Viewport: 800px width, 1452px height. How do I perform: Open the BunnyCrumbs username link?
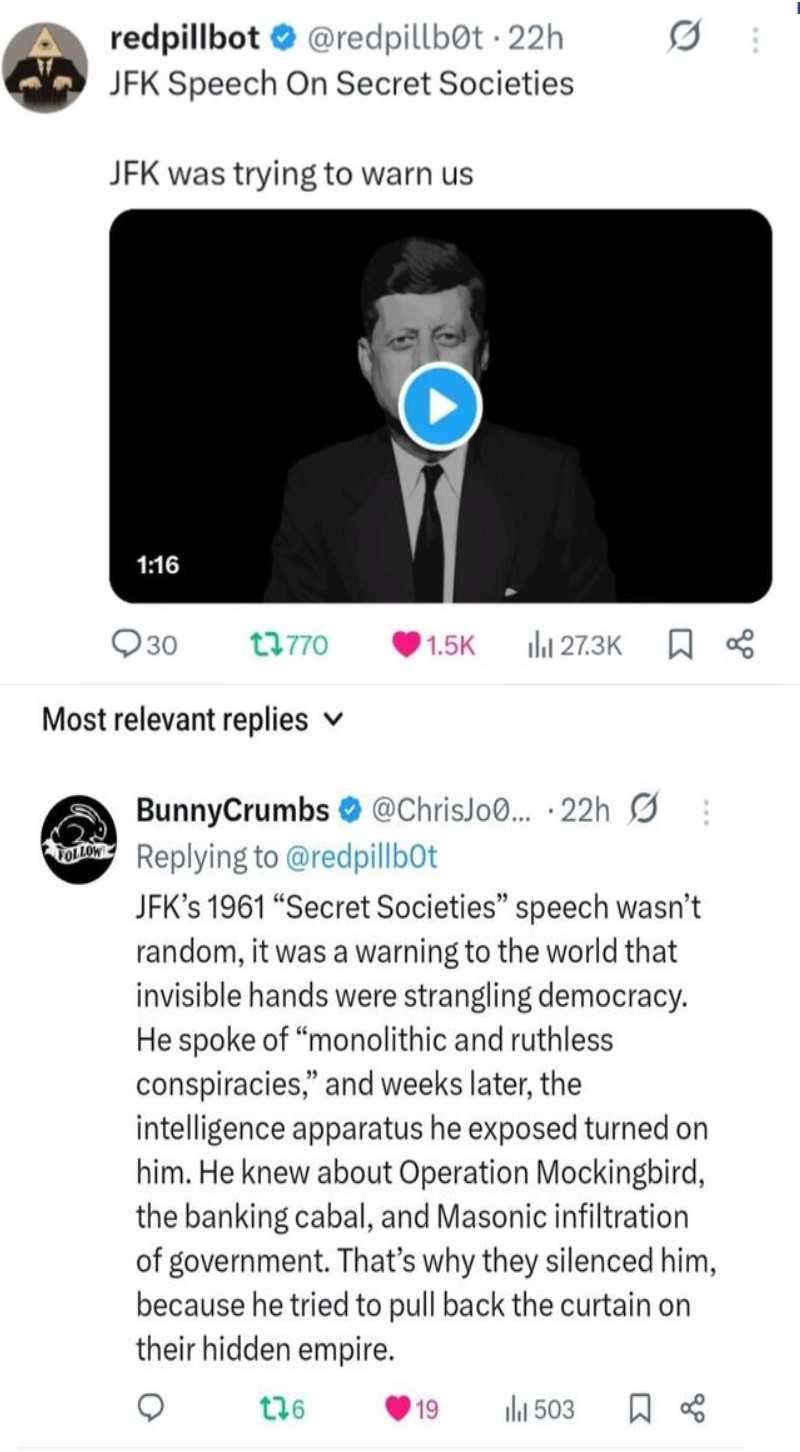[232, 810]
